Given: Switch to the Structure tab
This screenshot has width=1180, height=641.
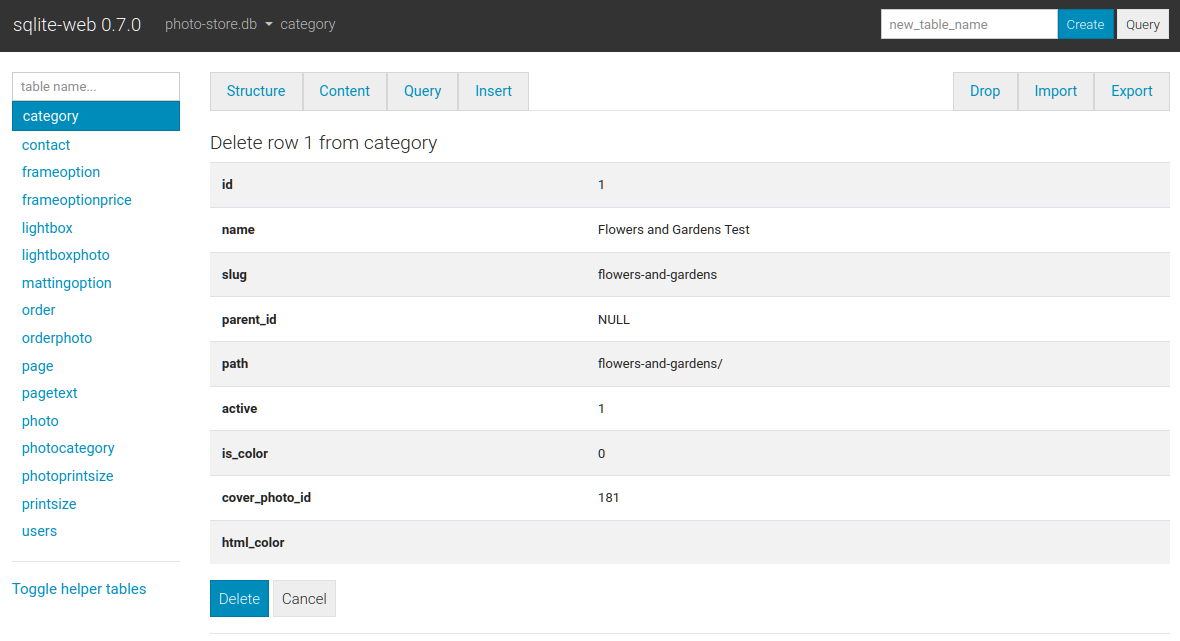Looking at the screenshot, I should pos(256,91).
